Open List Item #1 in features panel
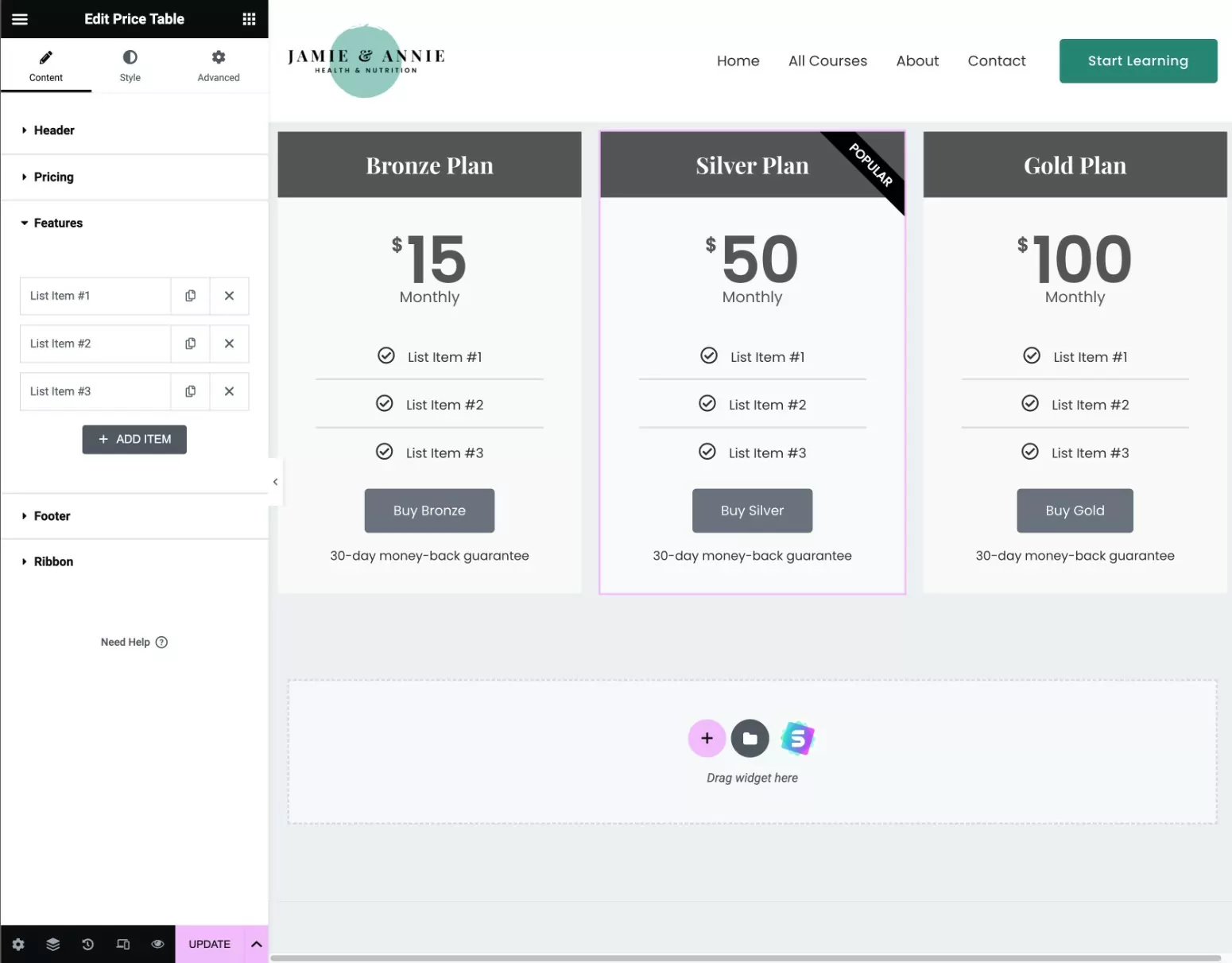 click(95, 296)
